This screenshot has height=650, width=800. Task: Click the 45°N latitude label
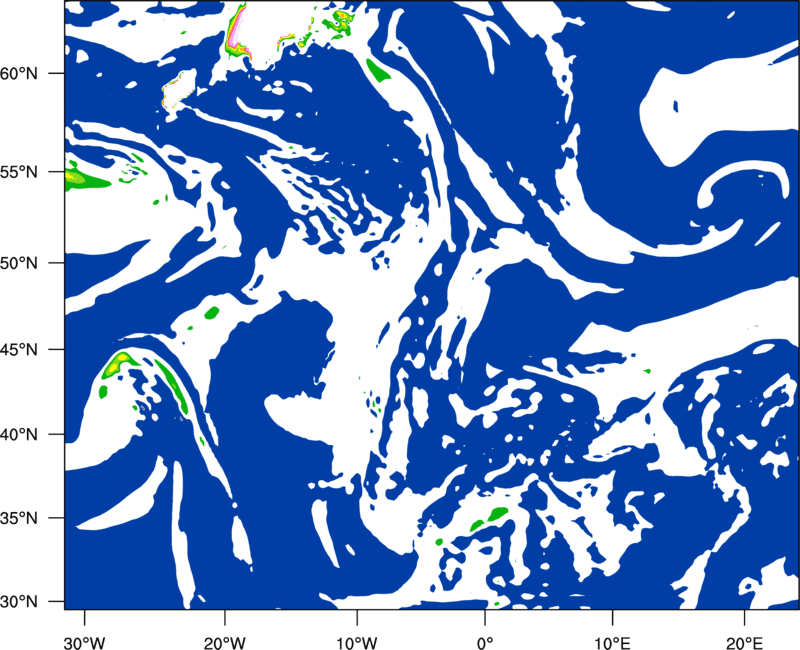19,350
